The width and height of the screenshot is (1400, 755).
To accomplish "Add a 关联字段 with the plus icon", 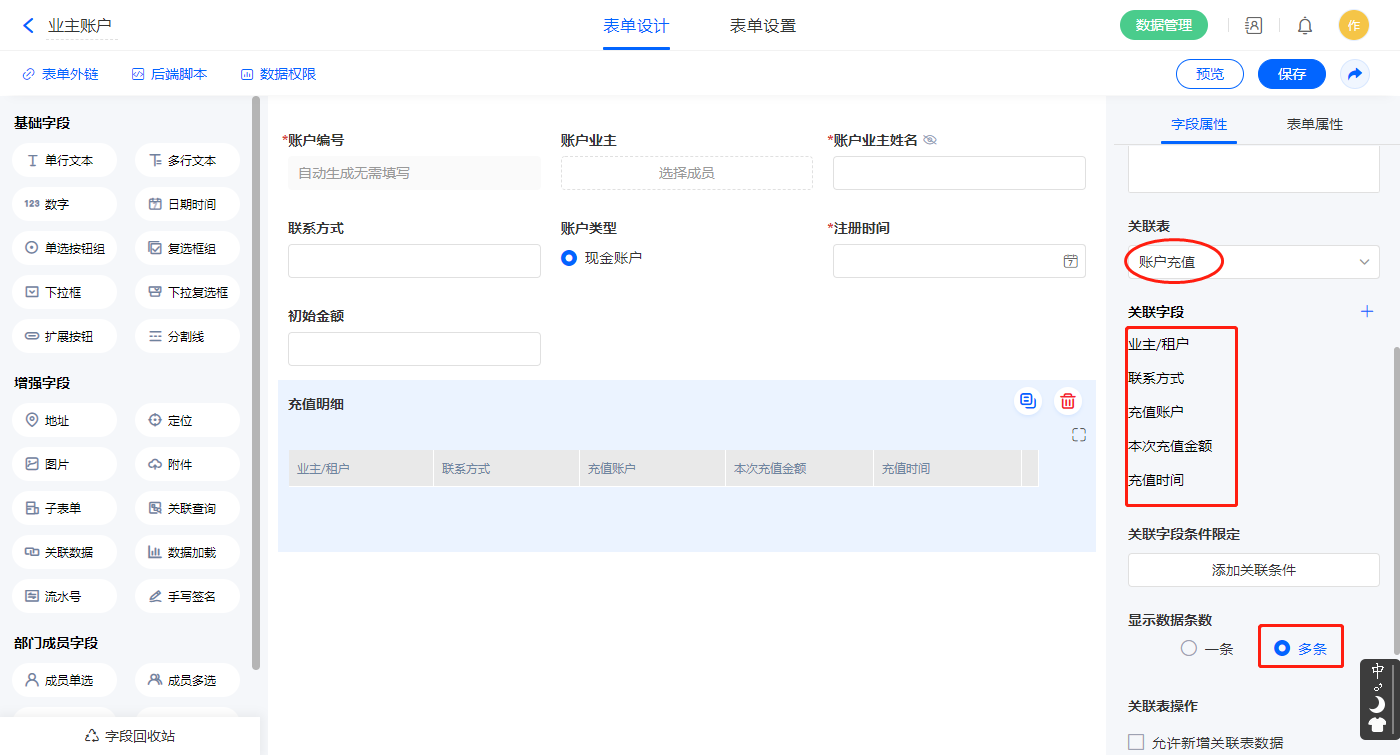I will (x=1367, y=312).
